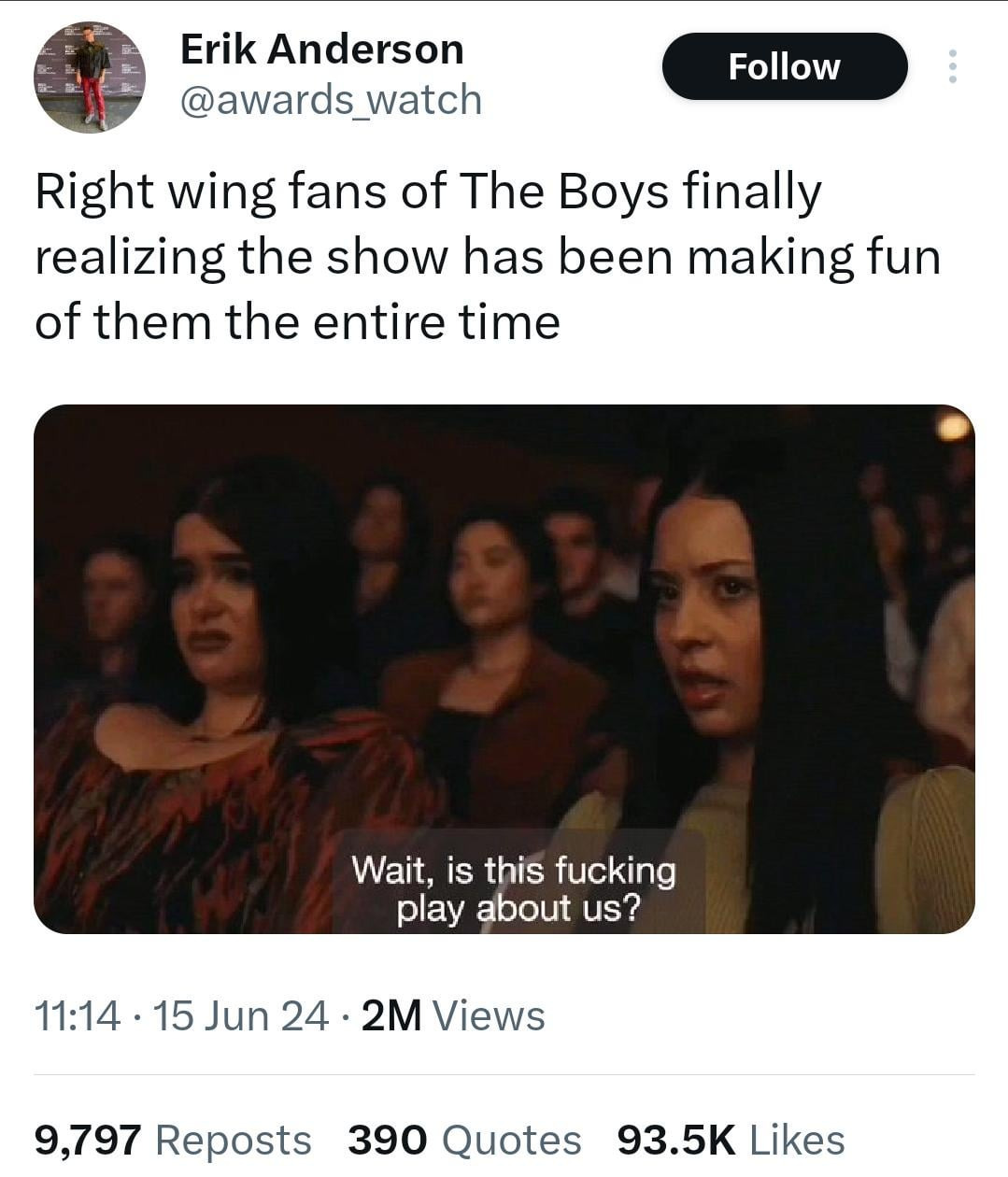Open the attached meme image
This screenshot has height=1177, width=1008.
[x=504, y=669]
